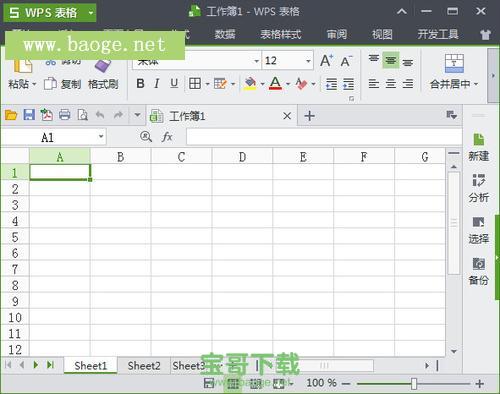Click the Copy (复制) button
The height and width of the screenshot is (394, 500).
[62, 84]
